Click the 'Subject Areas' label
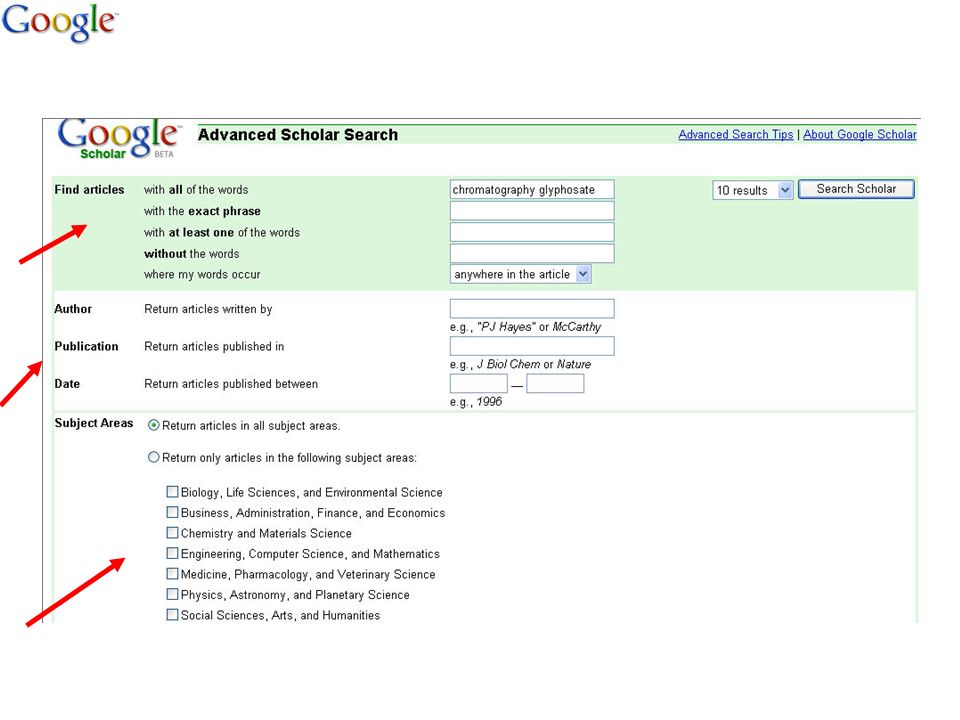 click(94, 423)
